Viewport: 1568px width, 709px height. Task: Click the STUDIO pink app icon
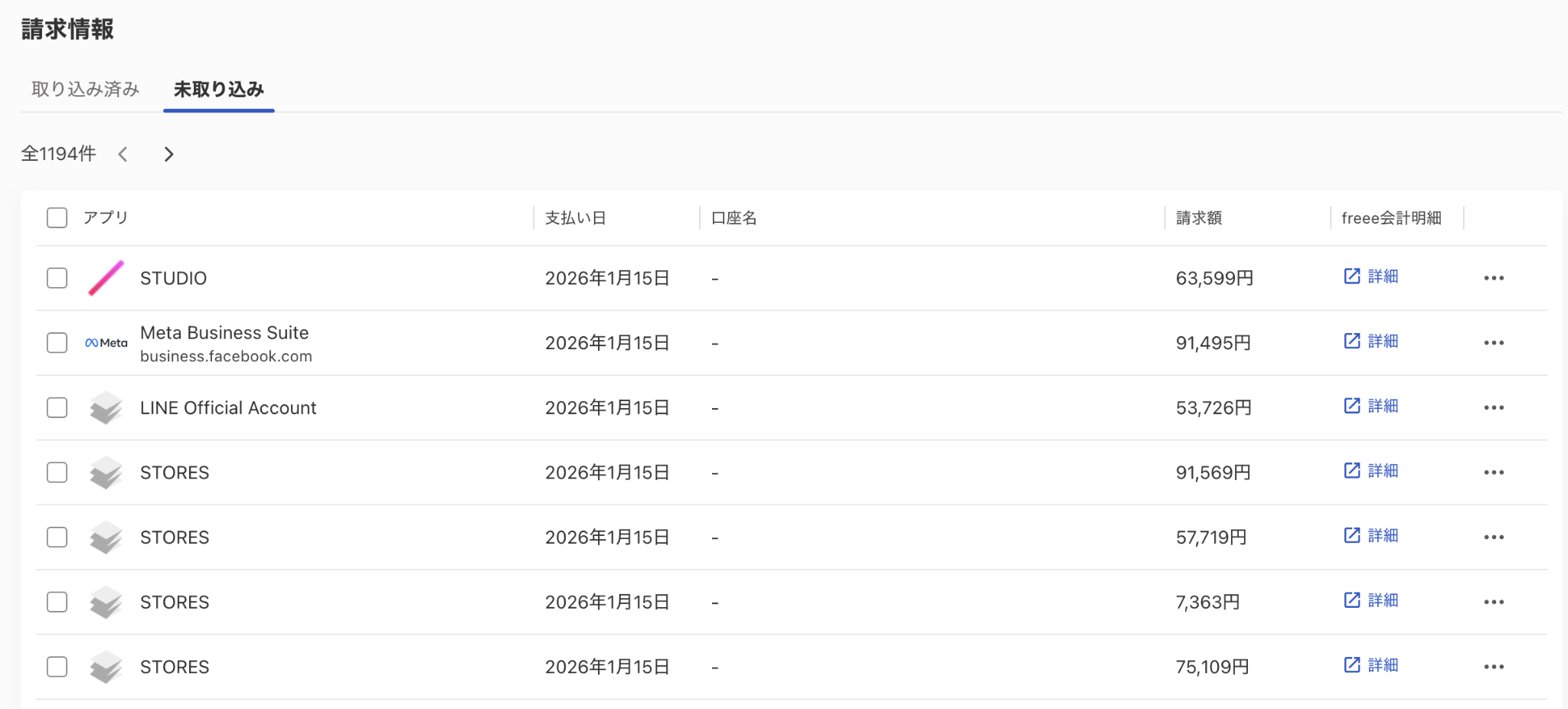[x=106, y=278]
